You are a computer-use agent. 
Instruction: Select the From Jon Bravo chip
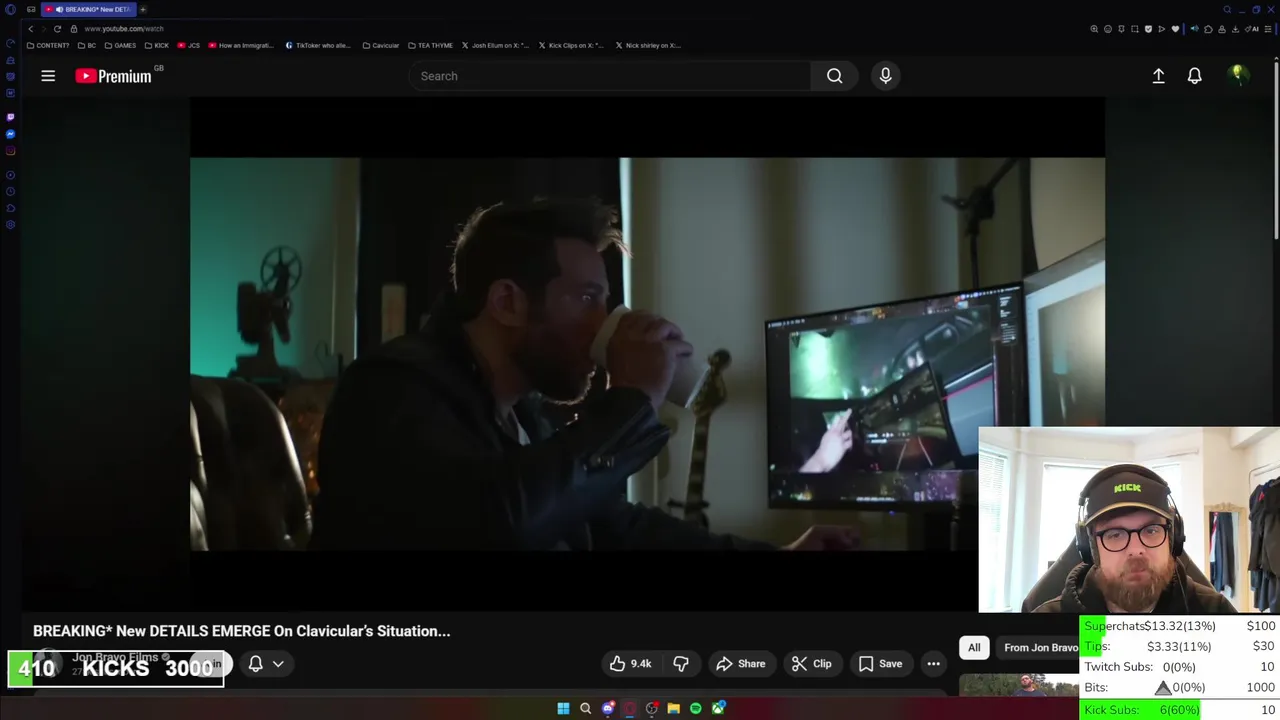pyautogui.click(x=1037, y=647)
